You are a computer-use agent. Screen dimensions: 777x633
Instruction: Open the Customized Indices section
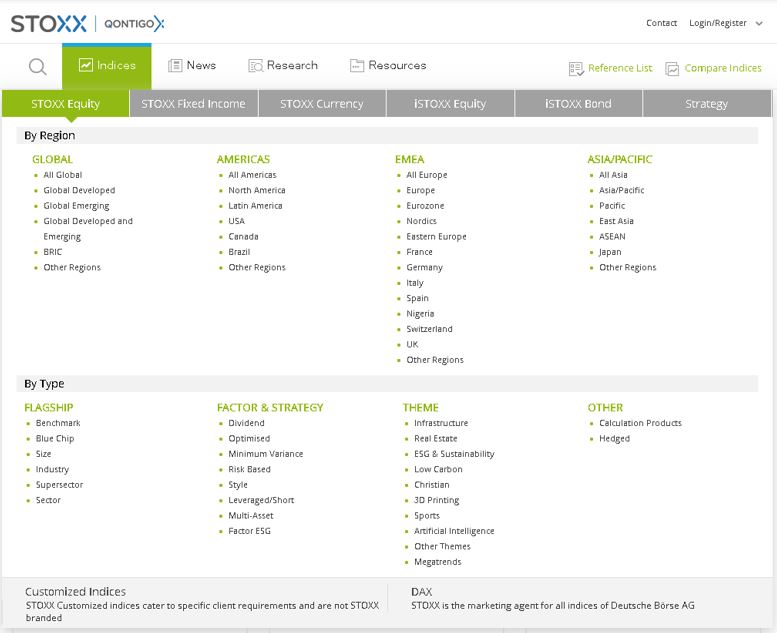(x=76, y=592)
